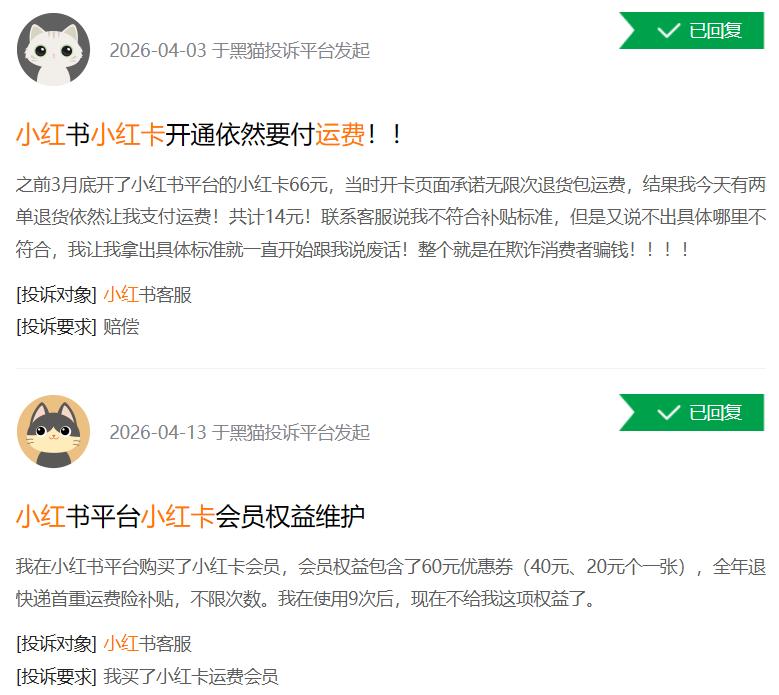
Task: Click the 我买了小红卡运费会员 demand text
Action: (191, 676)
